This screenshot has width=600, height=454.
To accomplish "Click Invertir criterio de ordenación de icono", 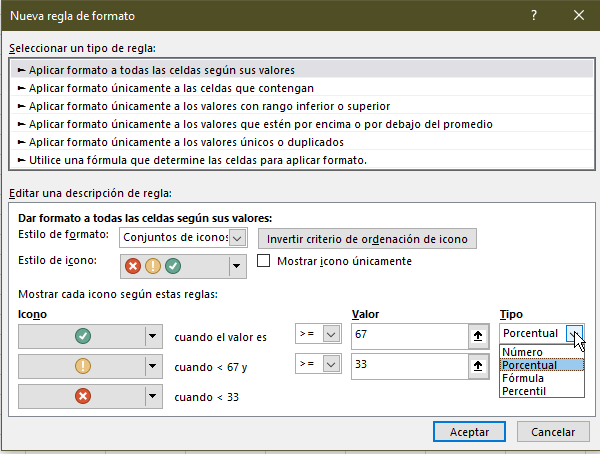I will pos(367,239).
